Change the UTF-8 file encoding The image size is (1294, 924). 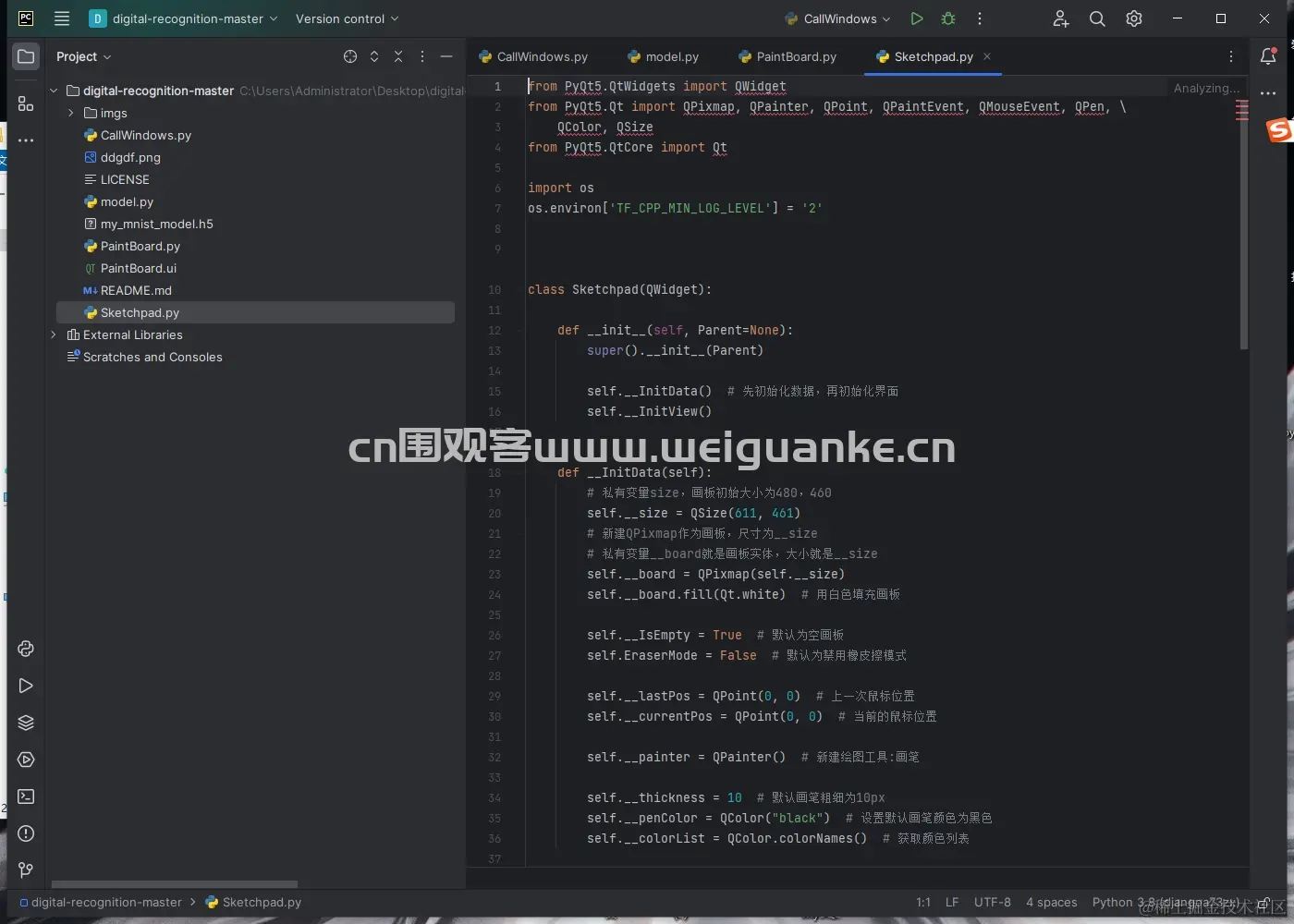[993, 902]
